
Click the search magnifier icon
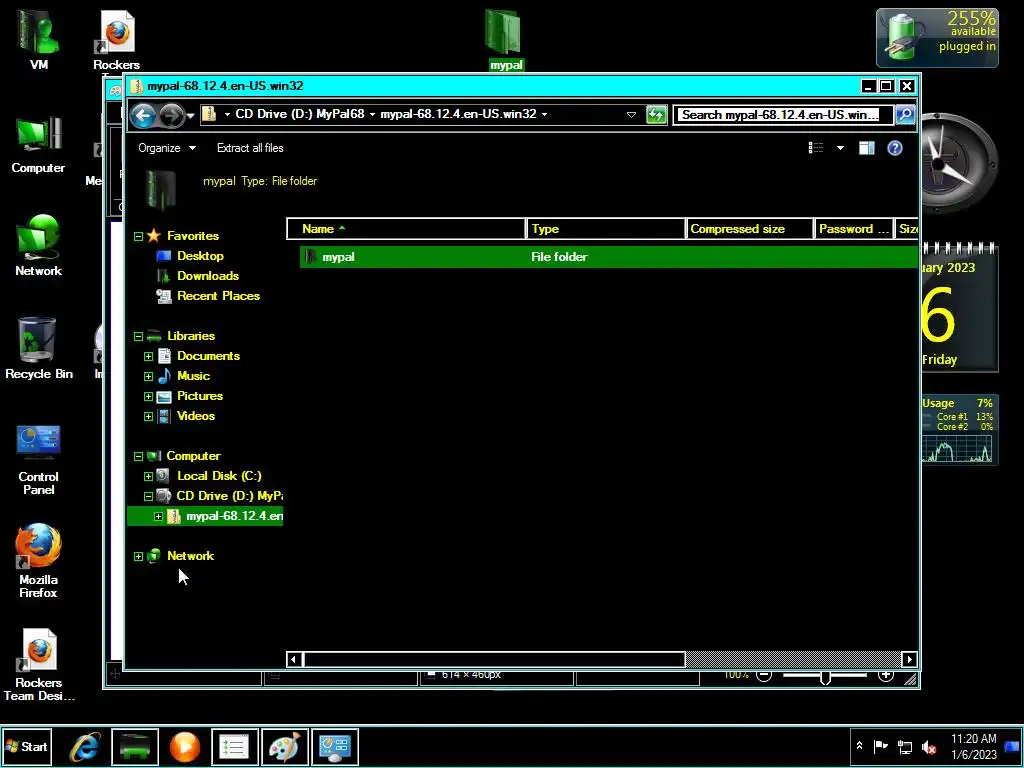pos(905,115)
